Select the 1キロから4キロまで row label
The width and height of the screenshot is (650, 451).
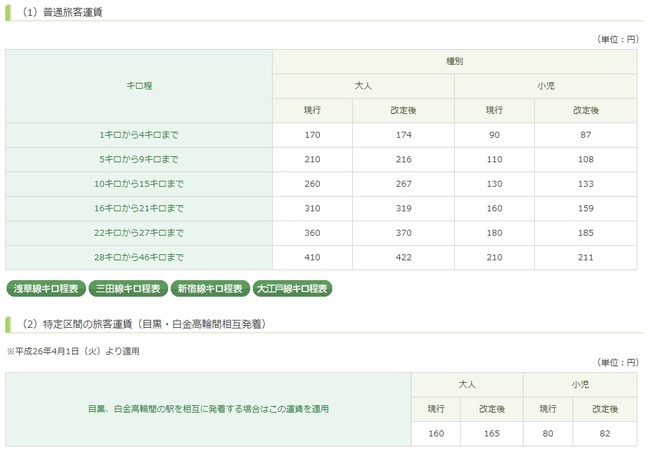point(139,135)
